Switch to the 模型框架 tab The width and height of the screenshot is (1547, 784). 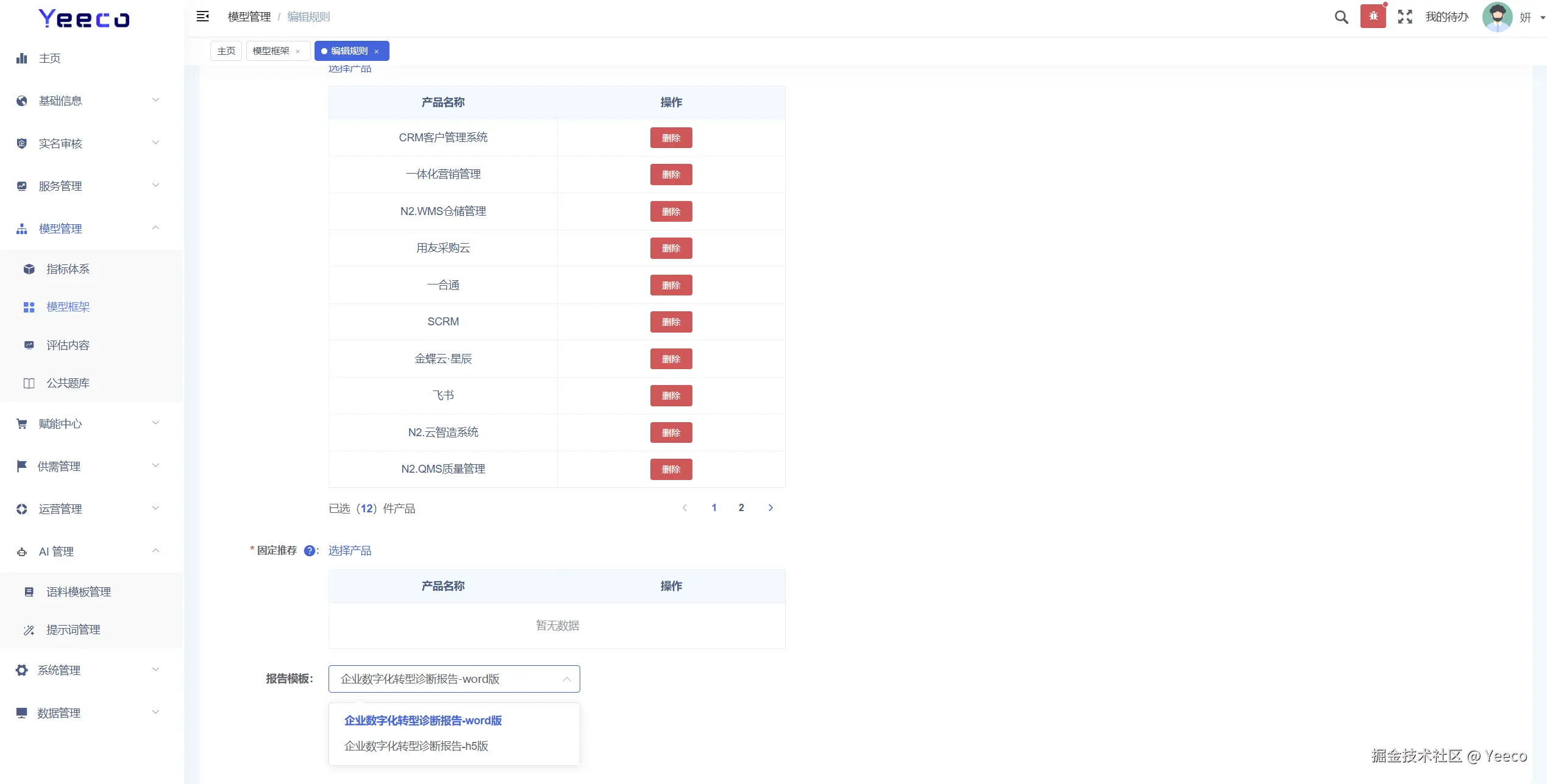(271, 51)
